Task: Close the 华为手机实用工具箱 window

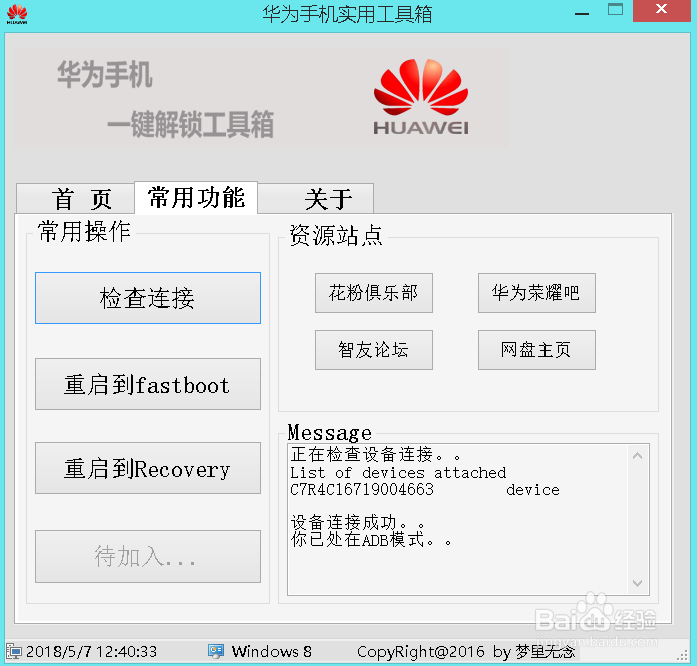Action: click(x=661, y=11)
